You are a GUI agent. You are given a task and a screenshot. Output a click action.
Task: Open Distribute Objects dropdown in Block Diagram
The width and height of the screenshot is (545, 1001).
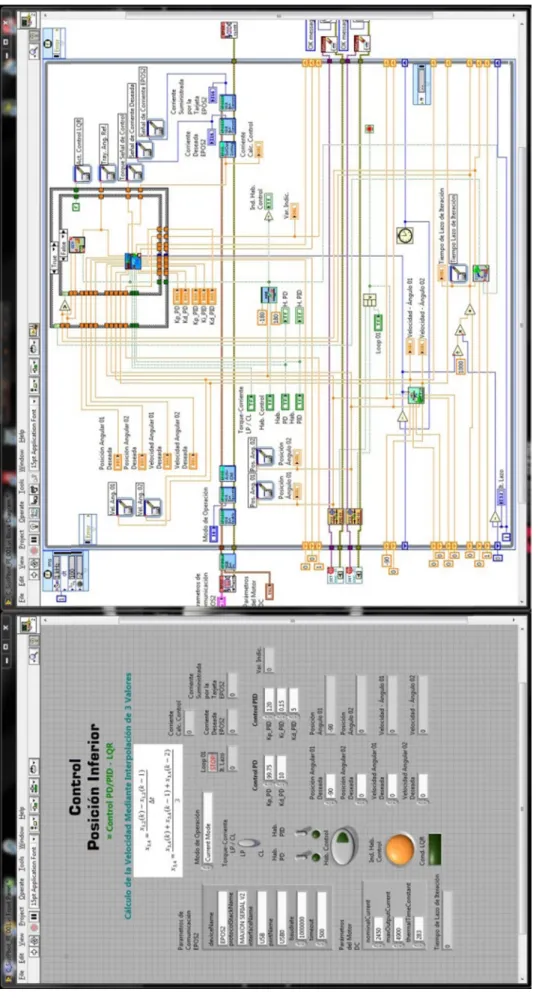34,364
